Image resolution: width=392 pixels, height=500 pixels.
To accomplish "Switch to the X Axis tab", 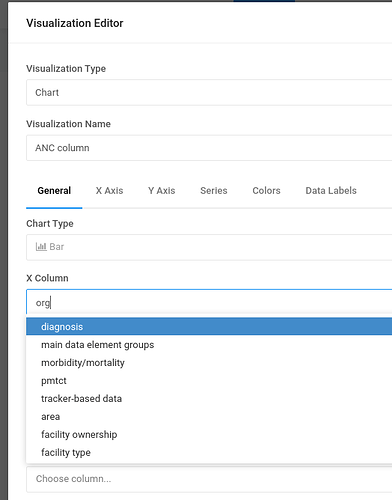I will click(x=109, y=191).
